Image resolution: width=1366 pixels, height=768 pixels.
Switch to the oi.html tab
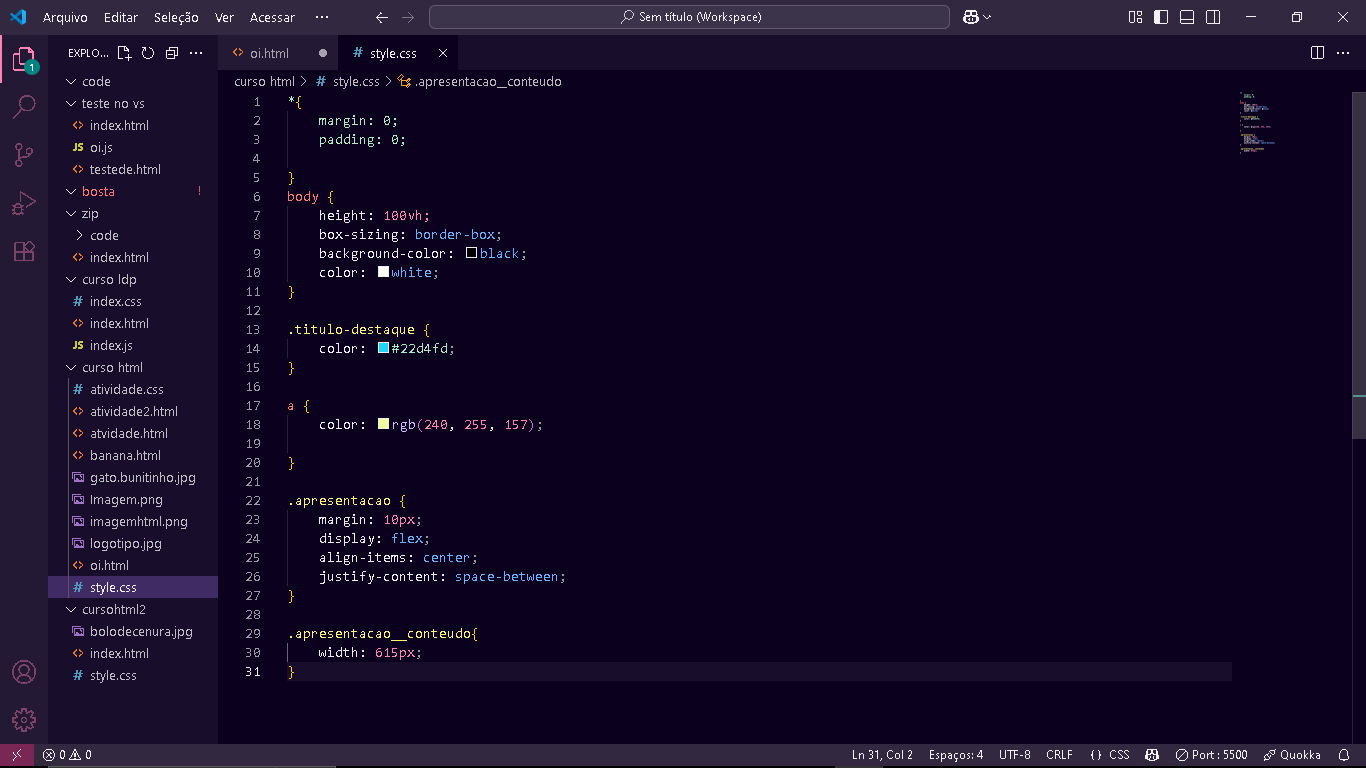pos(269,53)
